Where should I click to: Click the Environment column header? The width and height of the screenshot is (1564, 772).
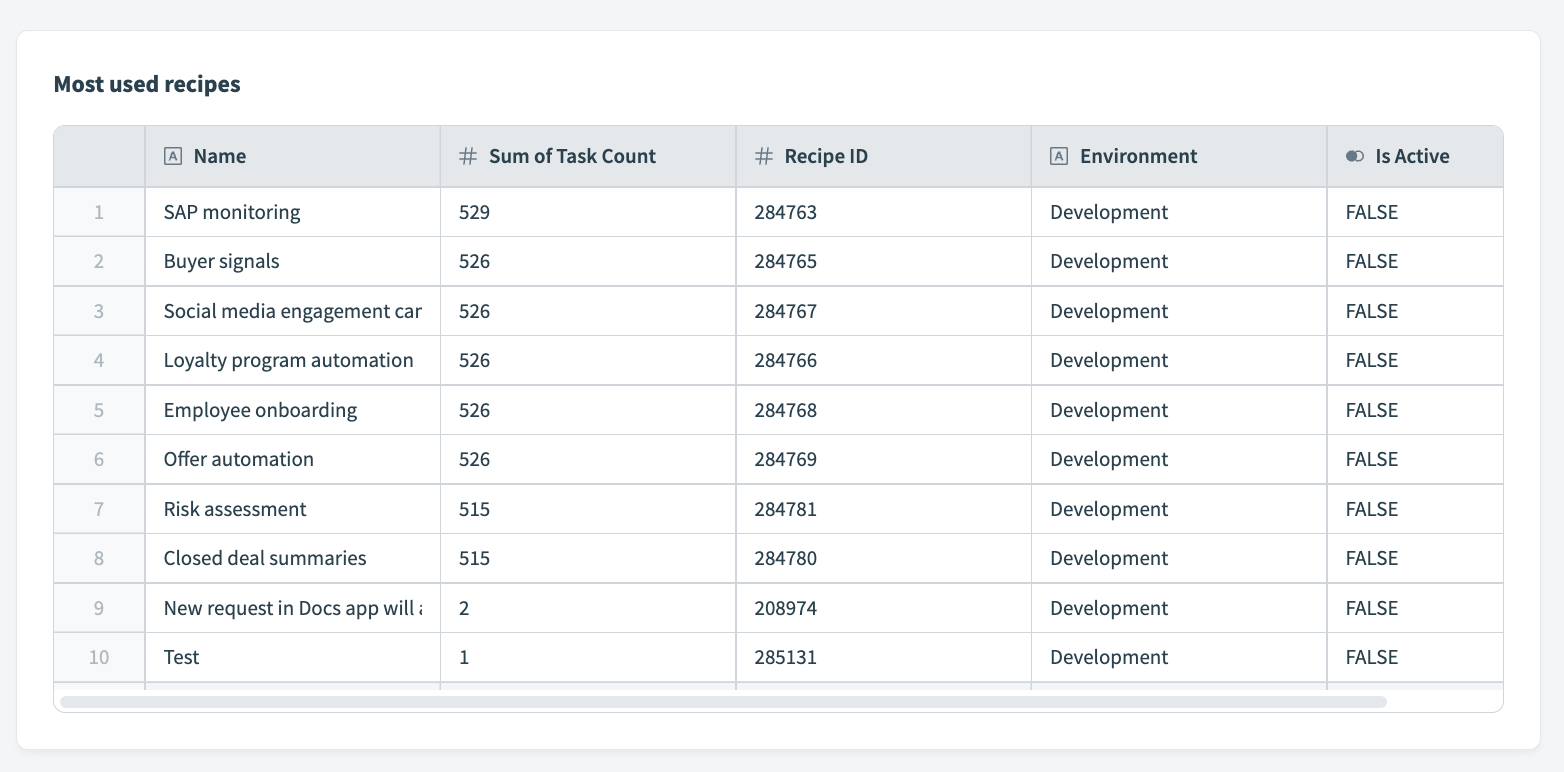[1138, 156]
